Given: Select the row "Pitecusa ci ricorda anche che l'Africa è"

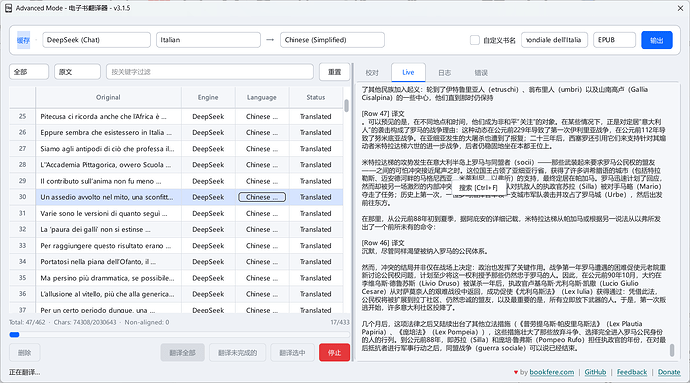Looking at the screenshot, I should pos(108,117).
